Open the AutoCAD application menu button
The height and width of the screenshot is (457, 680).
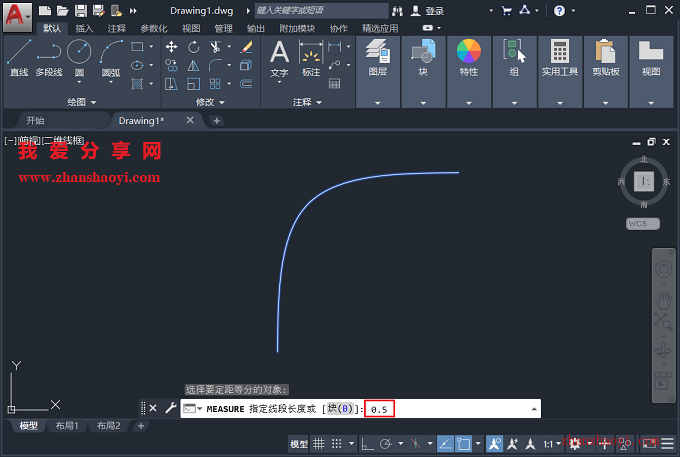click(x=17, y=16)
